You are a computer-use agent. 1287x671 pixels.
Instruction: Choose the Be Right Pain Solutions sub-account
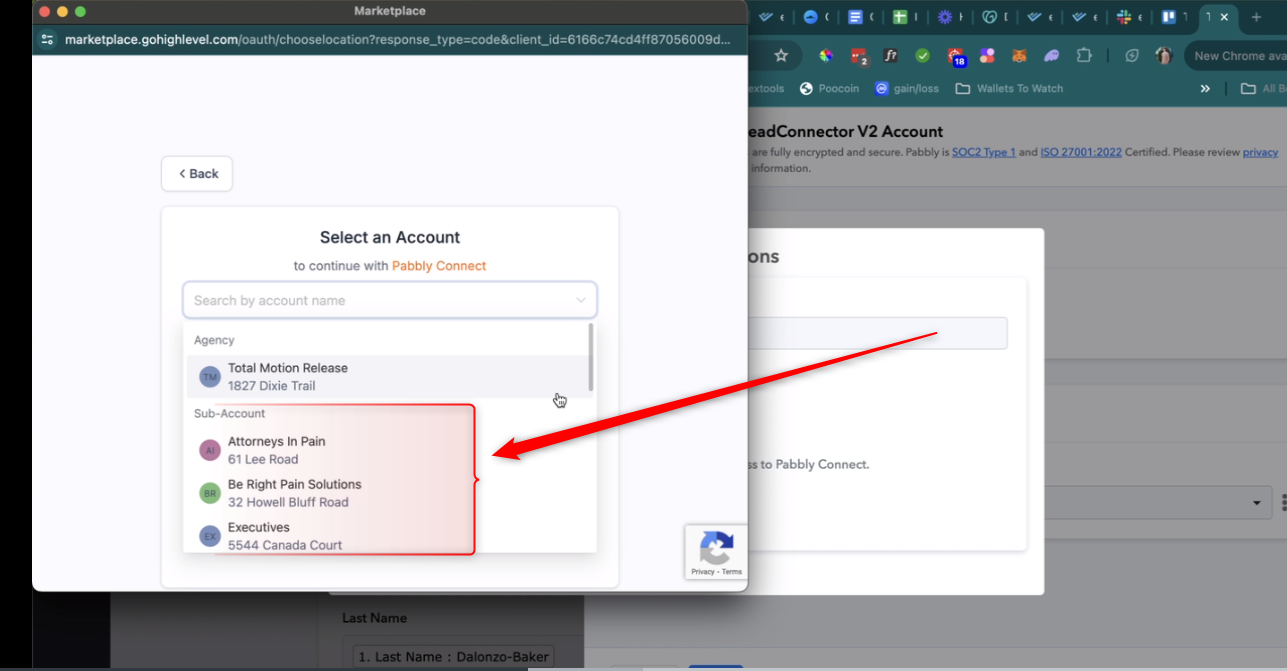point(388,493)
